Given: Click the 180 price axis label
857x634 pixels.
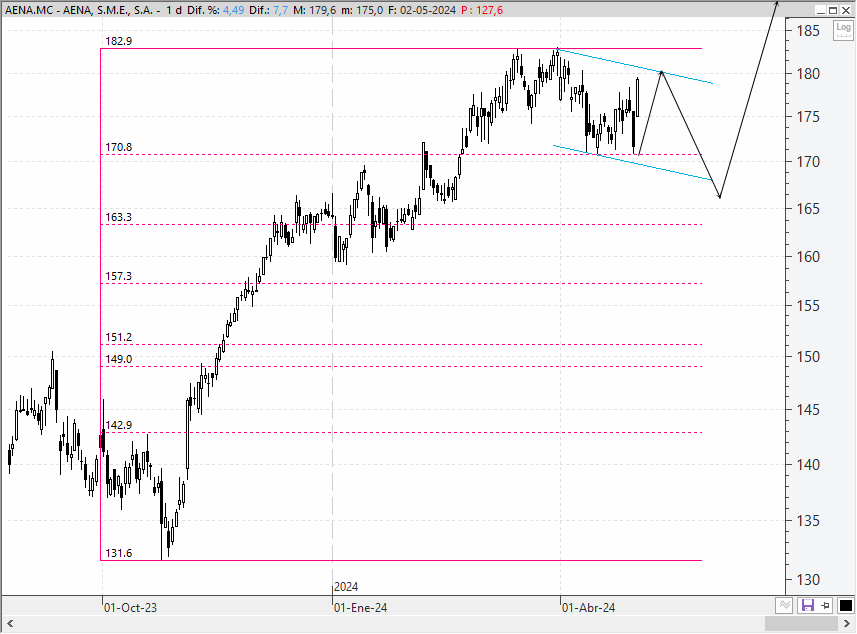Looking at the screenshot, I should pos(808,74).
